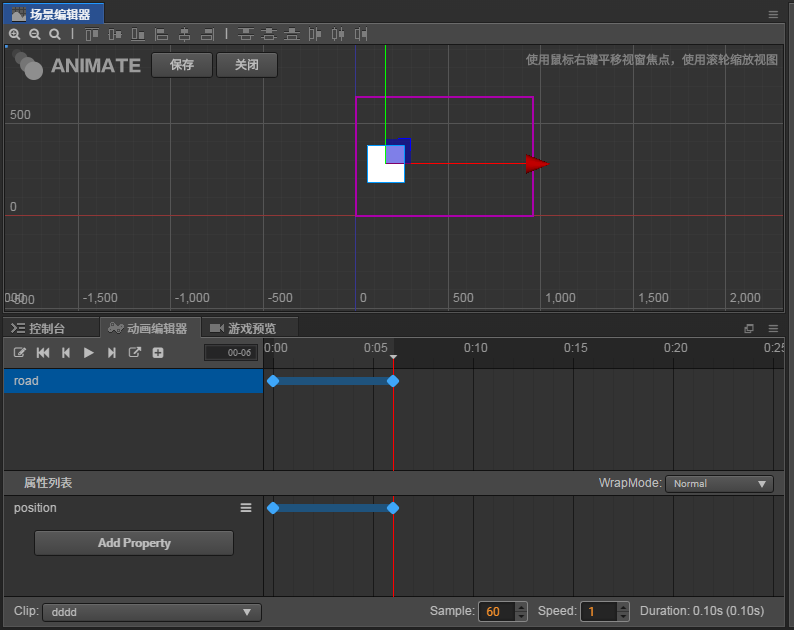Step to next frame

coord(111,352)
